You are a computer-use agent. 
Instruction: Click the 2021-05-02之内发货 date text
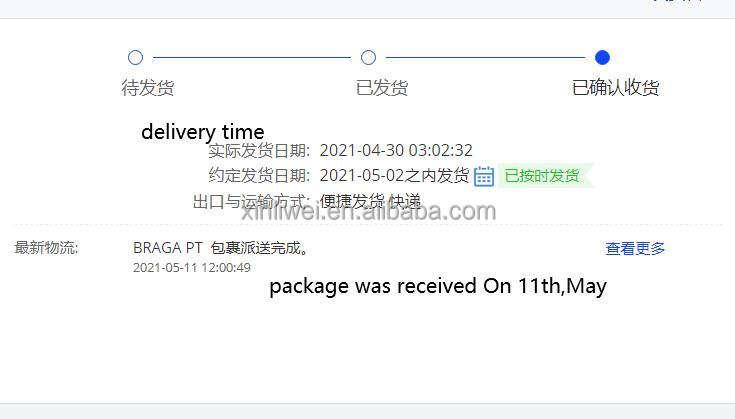coord(394,176)
